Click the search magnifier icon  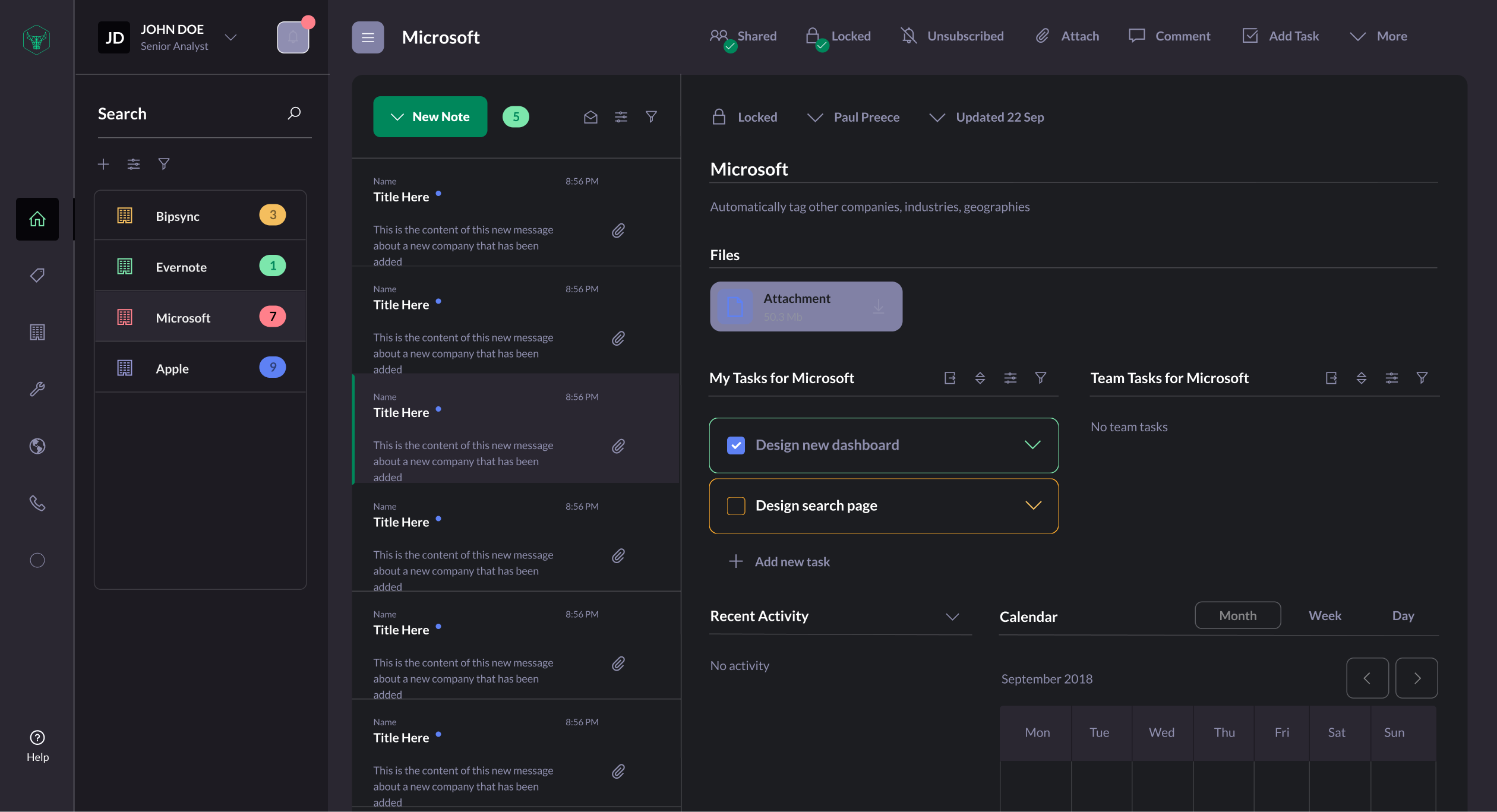click(294, 113)
